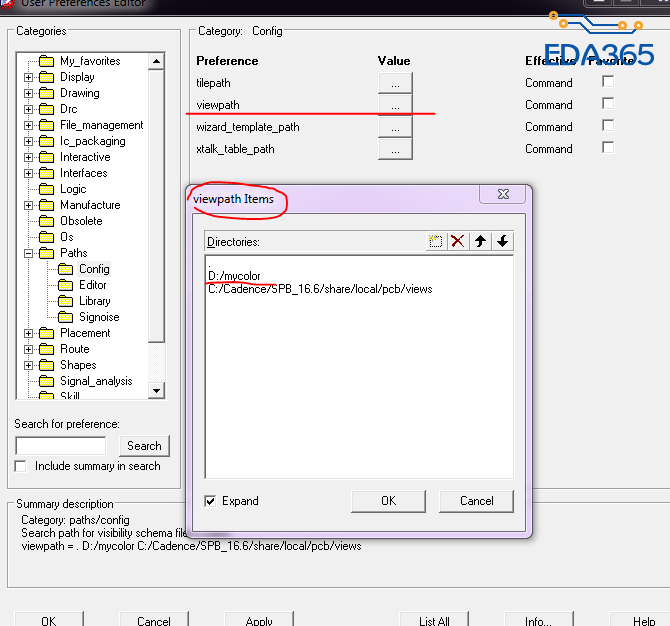Click the tilepath preference name
The image size is (670, 626).
pyautogui.click(x=213, y=83)
